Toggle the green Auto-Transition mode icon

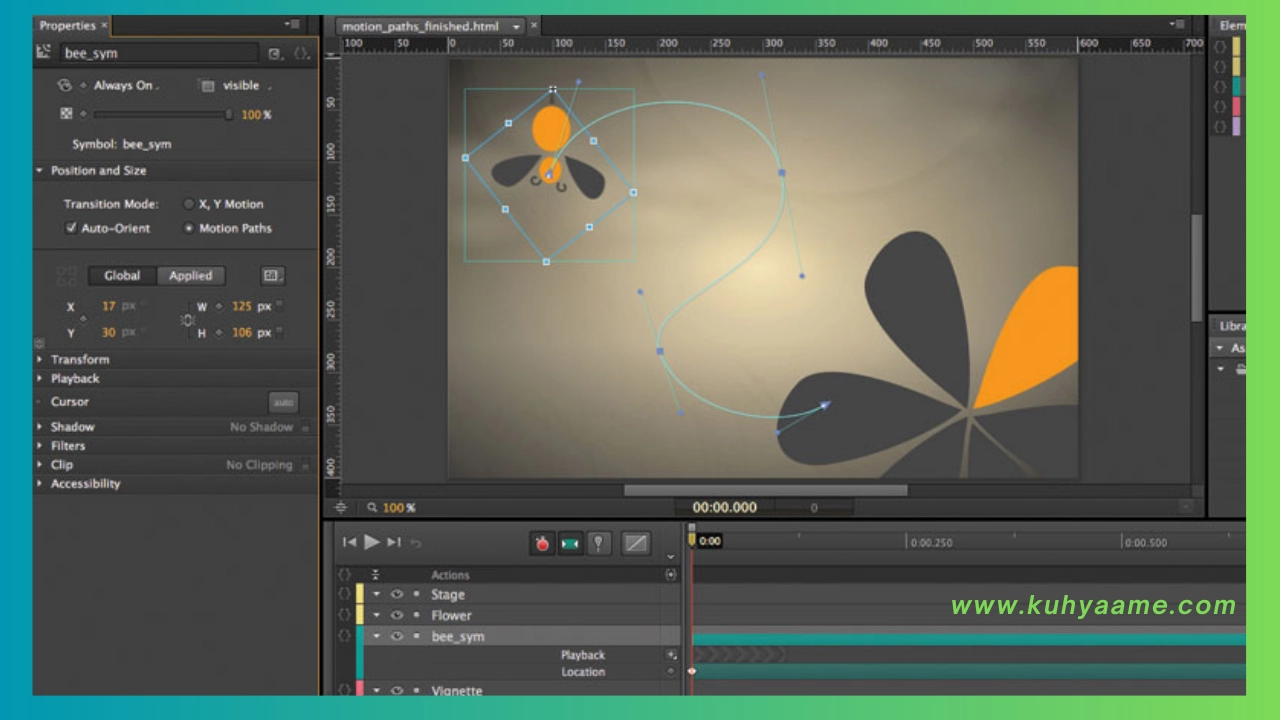(570, 543)
